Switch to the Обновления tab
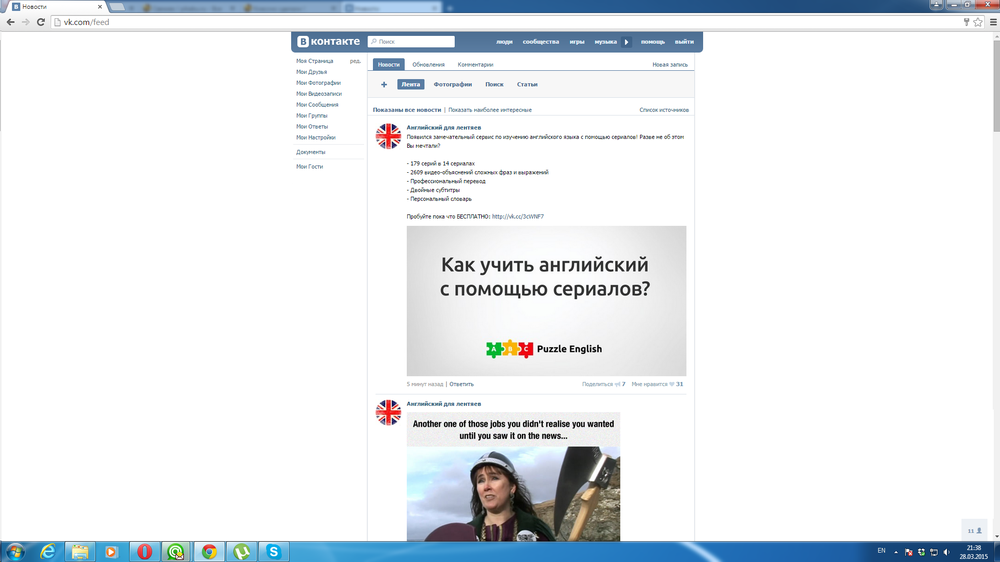Viewport: 1000px width, 562px height. (428, 64)
